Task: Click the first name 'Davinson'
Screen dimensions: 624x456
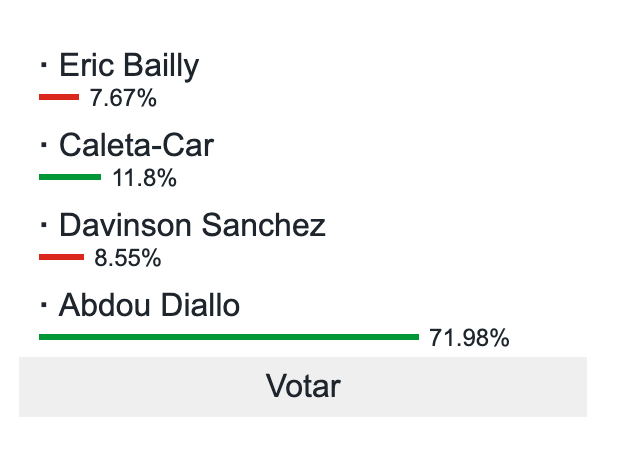Action: pyautogui.click(x=125, y=226)
